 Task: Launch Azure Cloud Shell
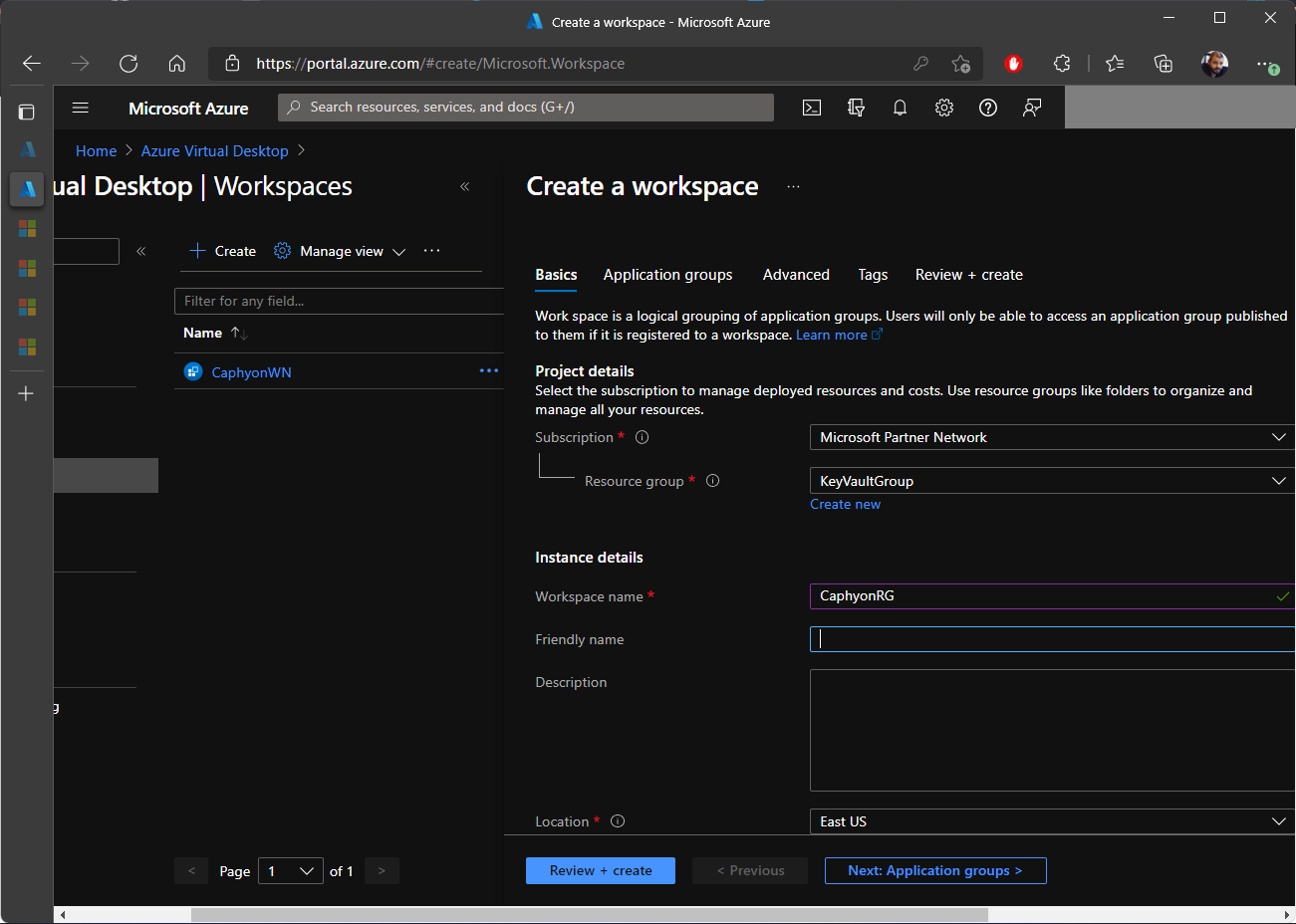tap(812, 108)
